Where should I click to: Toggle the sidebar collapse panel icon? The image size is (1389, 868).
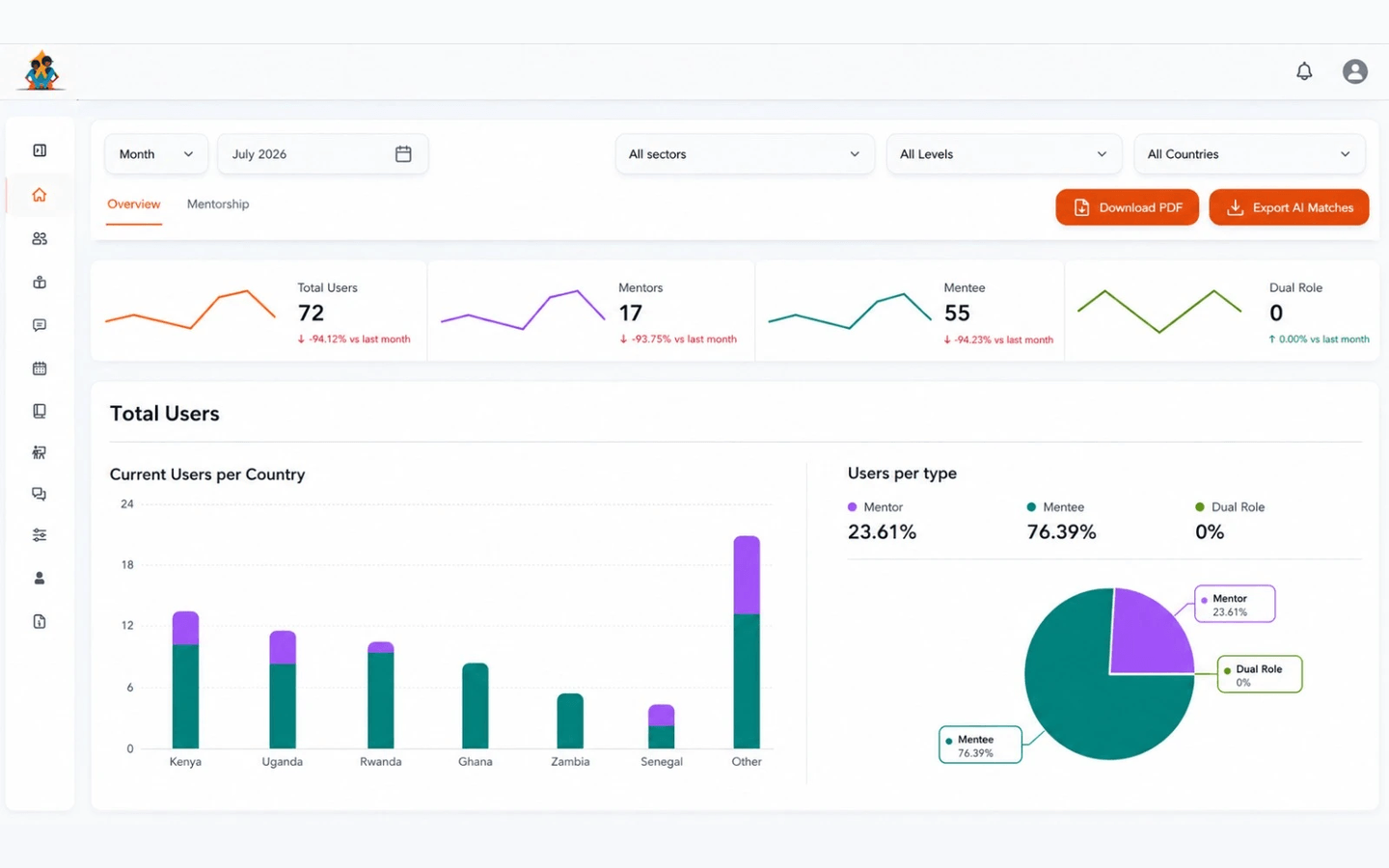click(x=40, y=150)
